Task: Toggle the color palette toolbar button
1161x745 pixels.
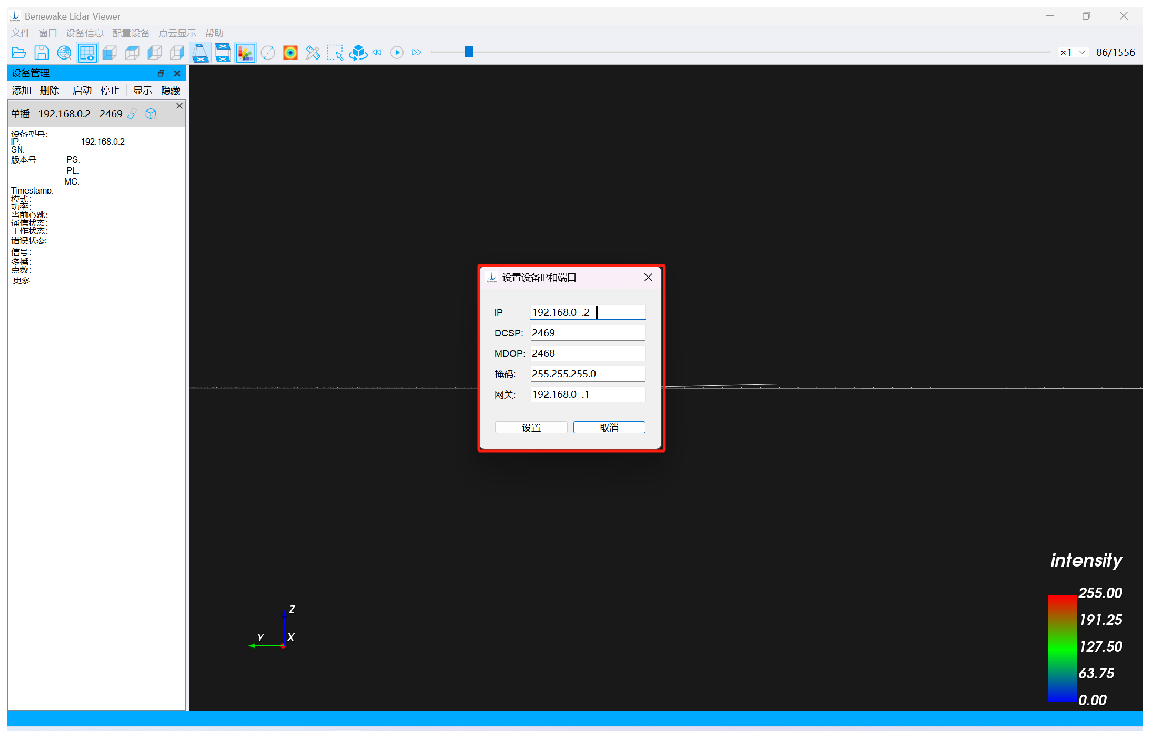Action: [x=245, y=53]
